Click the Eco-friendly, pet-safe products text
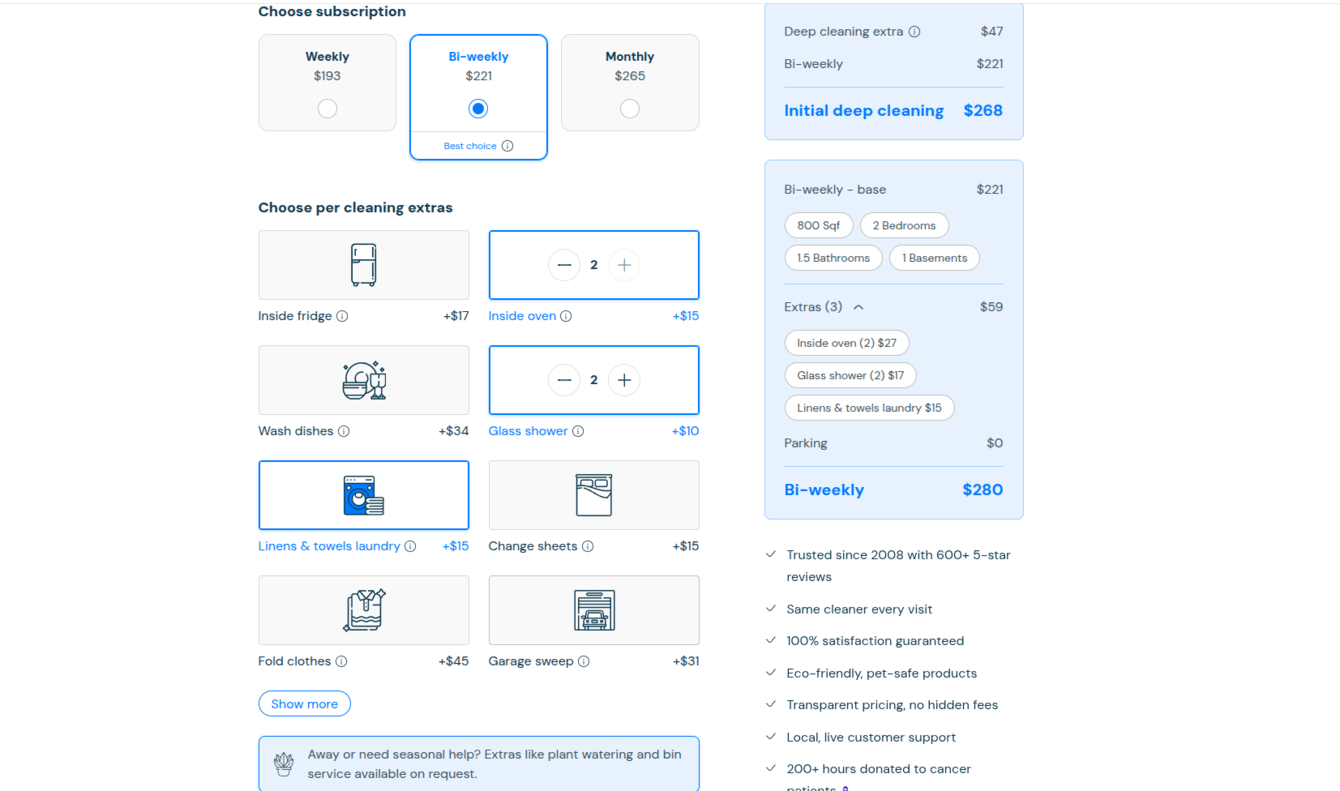 pyautogui.click(x=882, y=673)
